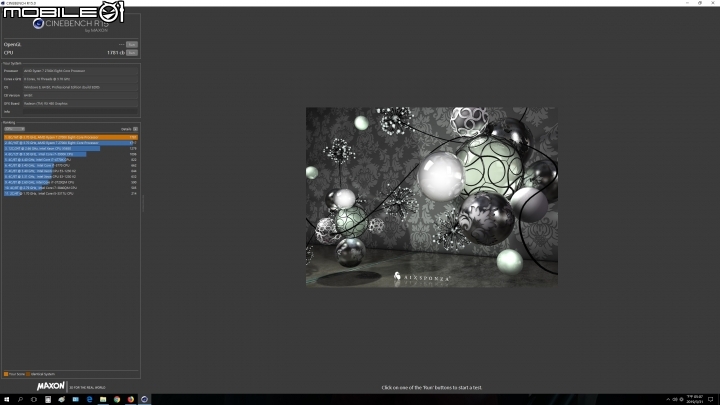Viewport: 720px width, 405px height.
Task: Click the GFX Board field showing Radeon graphics
Action: tap(80, 103)
